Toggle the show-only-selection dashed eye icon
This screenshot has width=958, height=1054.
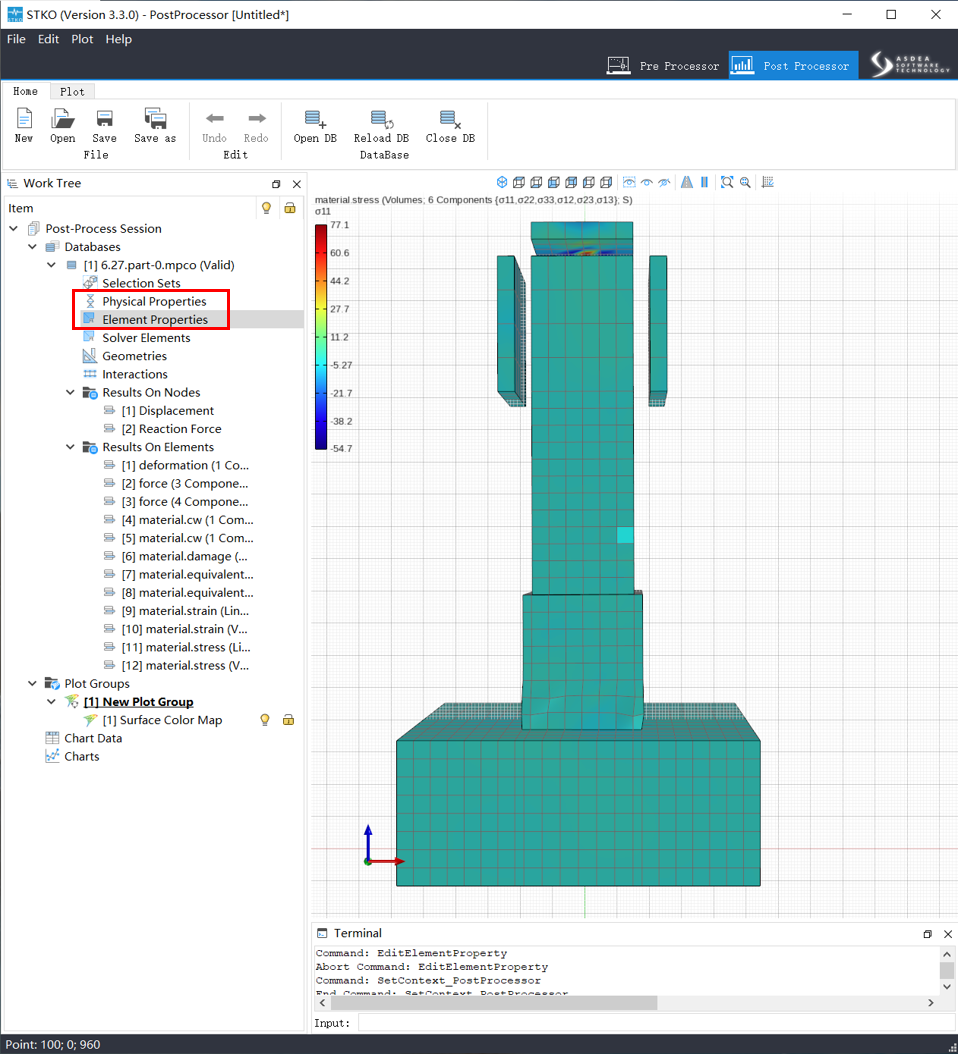point(629,182)
